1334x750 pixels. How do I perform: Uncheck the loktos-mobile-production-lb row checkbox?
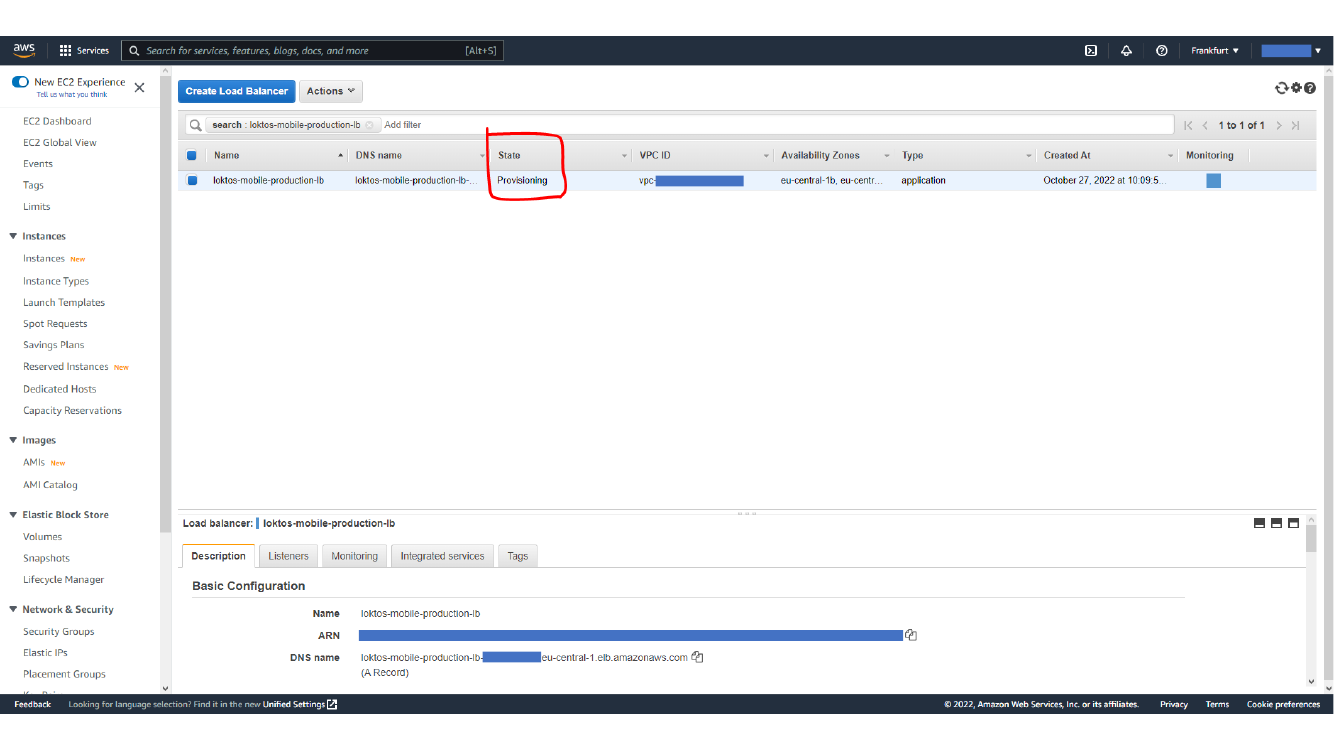point(192,181)
